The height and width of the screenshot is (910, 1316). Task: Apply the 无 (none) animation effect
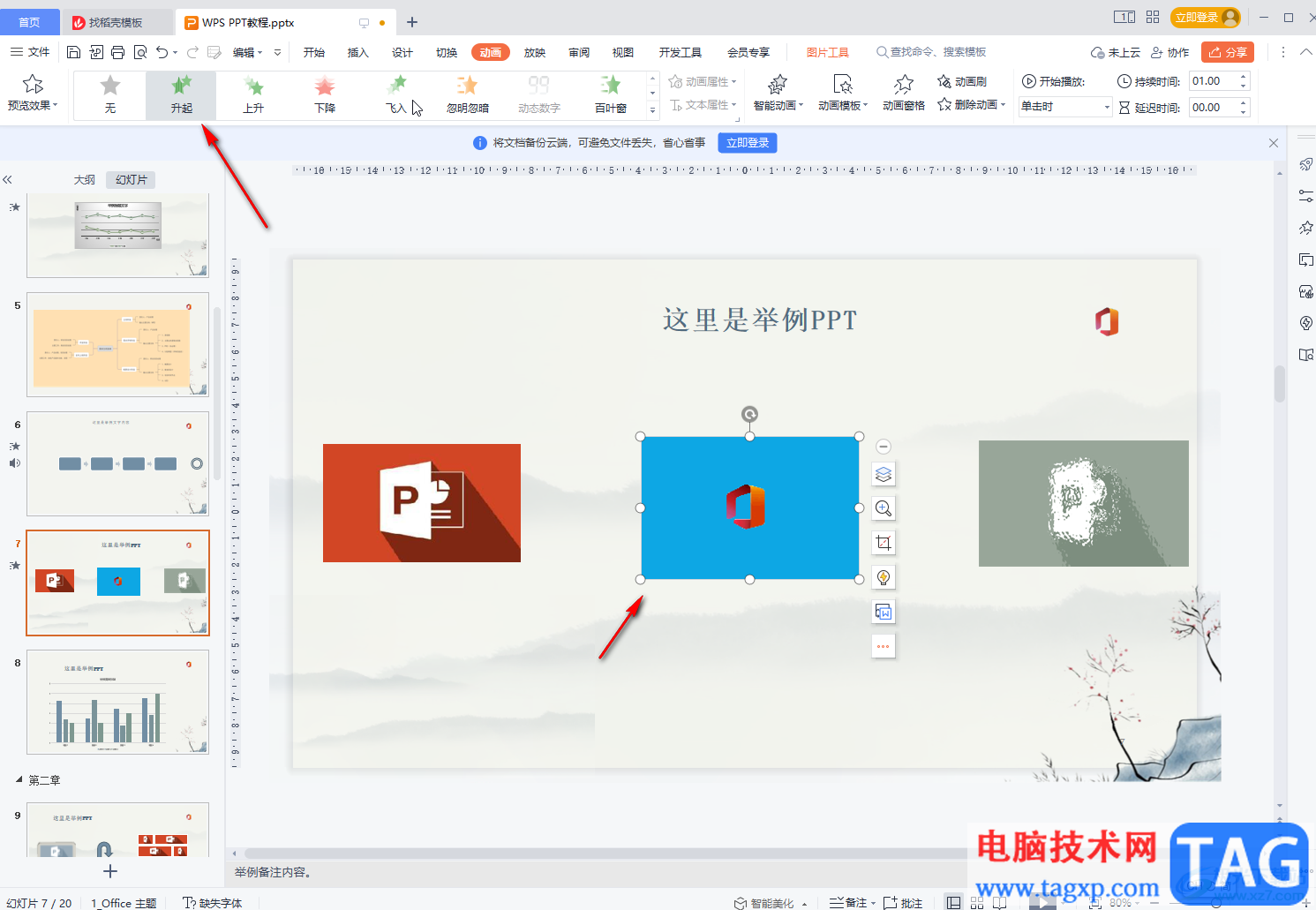[x=110, y=95]
